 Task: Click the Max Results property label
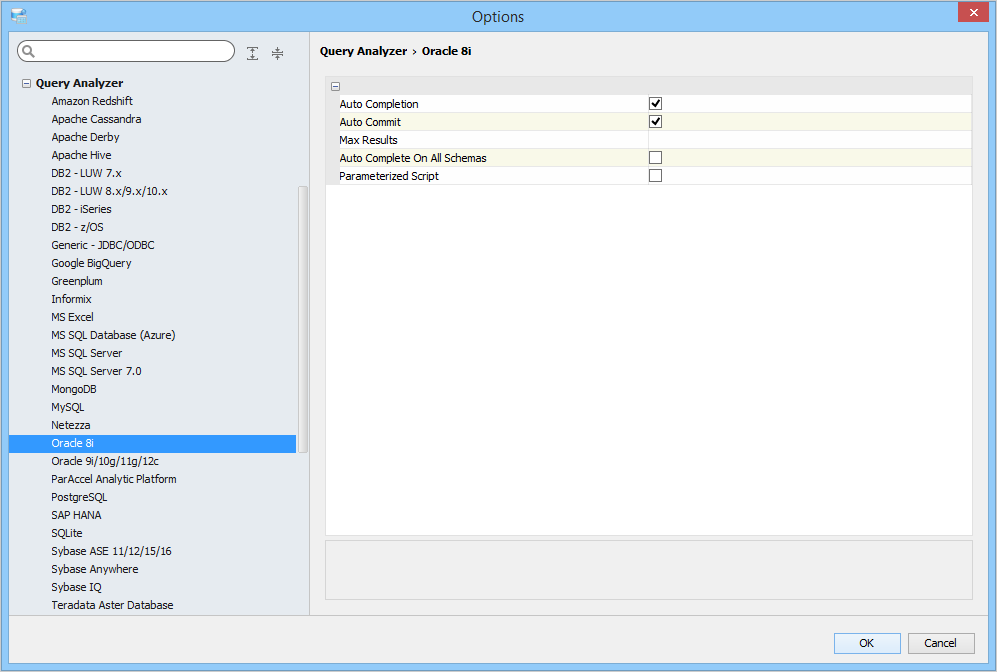368,140
